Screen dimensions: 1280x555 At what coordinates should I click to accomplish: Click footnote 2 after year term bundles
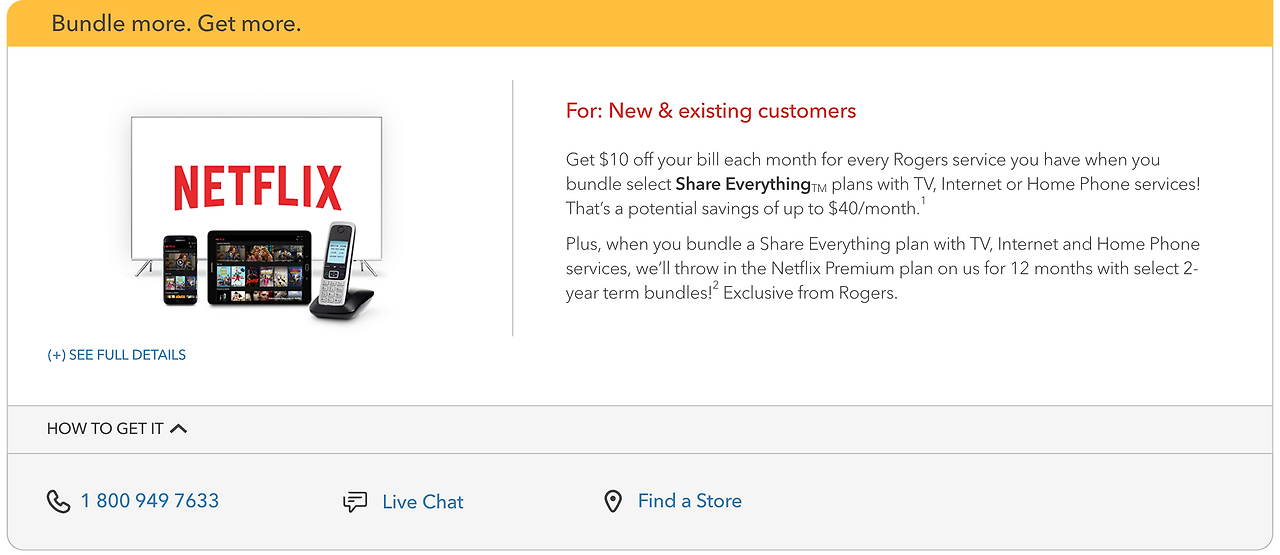(x=715, y=287)
